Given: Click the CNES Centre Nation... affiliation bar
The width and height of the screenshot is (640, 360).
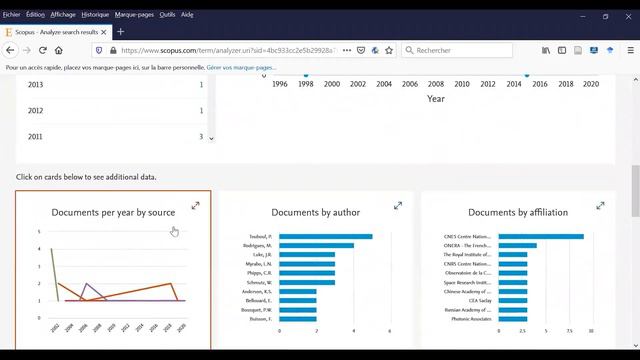Looking at the screenshot, I should [541, 236].
